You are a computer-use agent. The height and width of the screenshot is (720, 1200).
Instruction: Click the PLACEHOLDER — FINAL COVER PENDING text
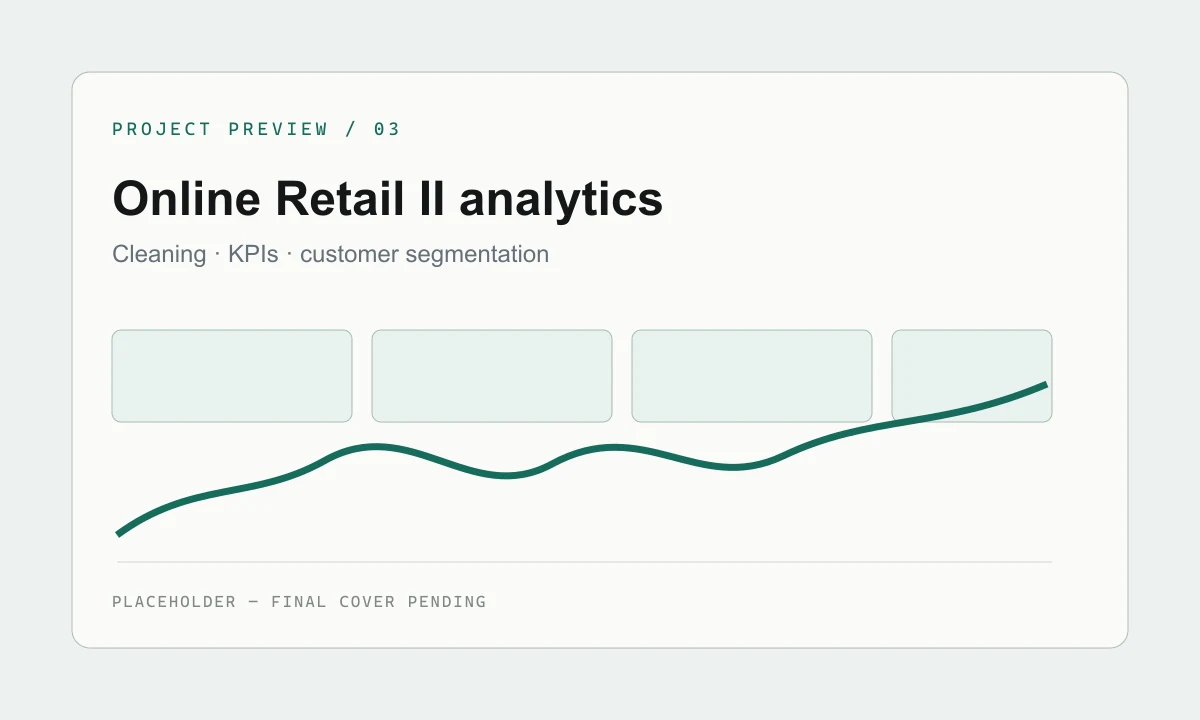tap(299, 602)
